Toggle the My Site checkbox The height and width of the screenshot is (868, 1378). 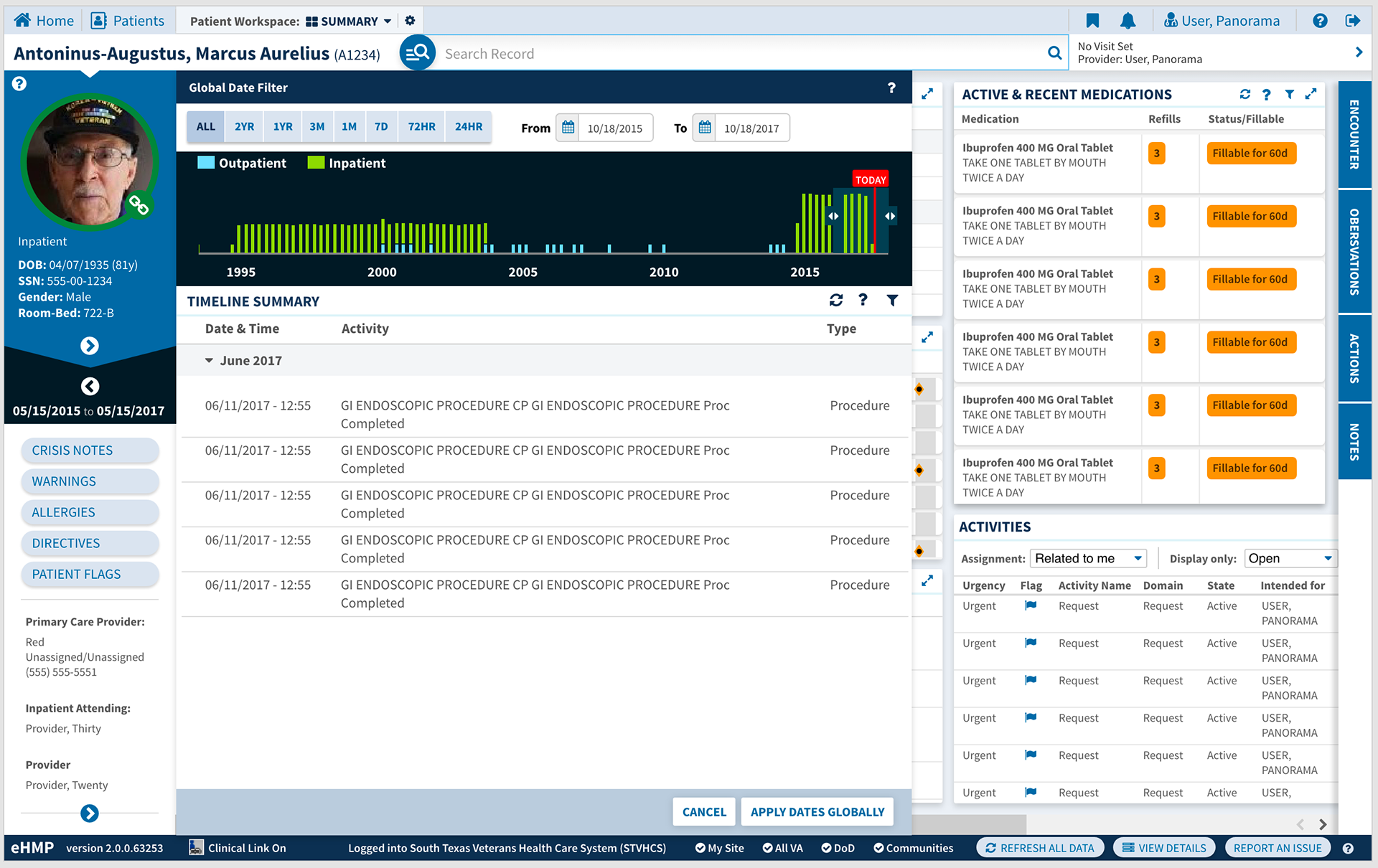point(700,848)
